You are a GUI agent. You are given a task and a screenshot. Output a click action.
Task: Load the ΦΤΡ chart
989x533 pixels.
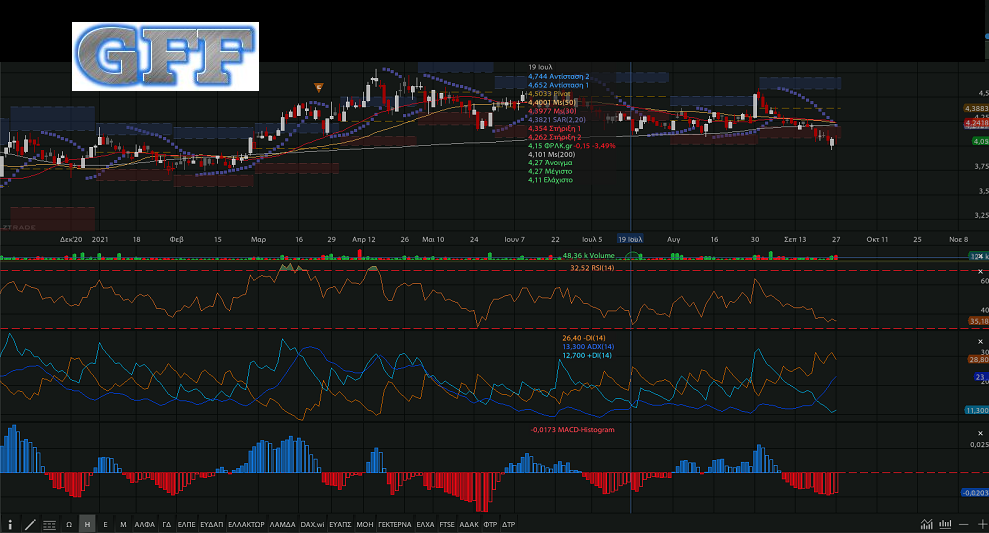[x=490, y=524]
